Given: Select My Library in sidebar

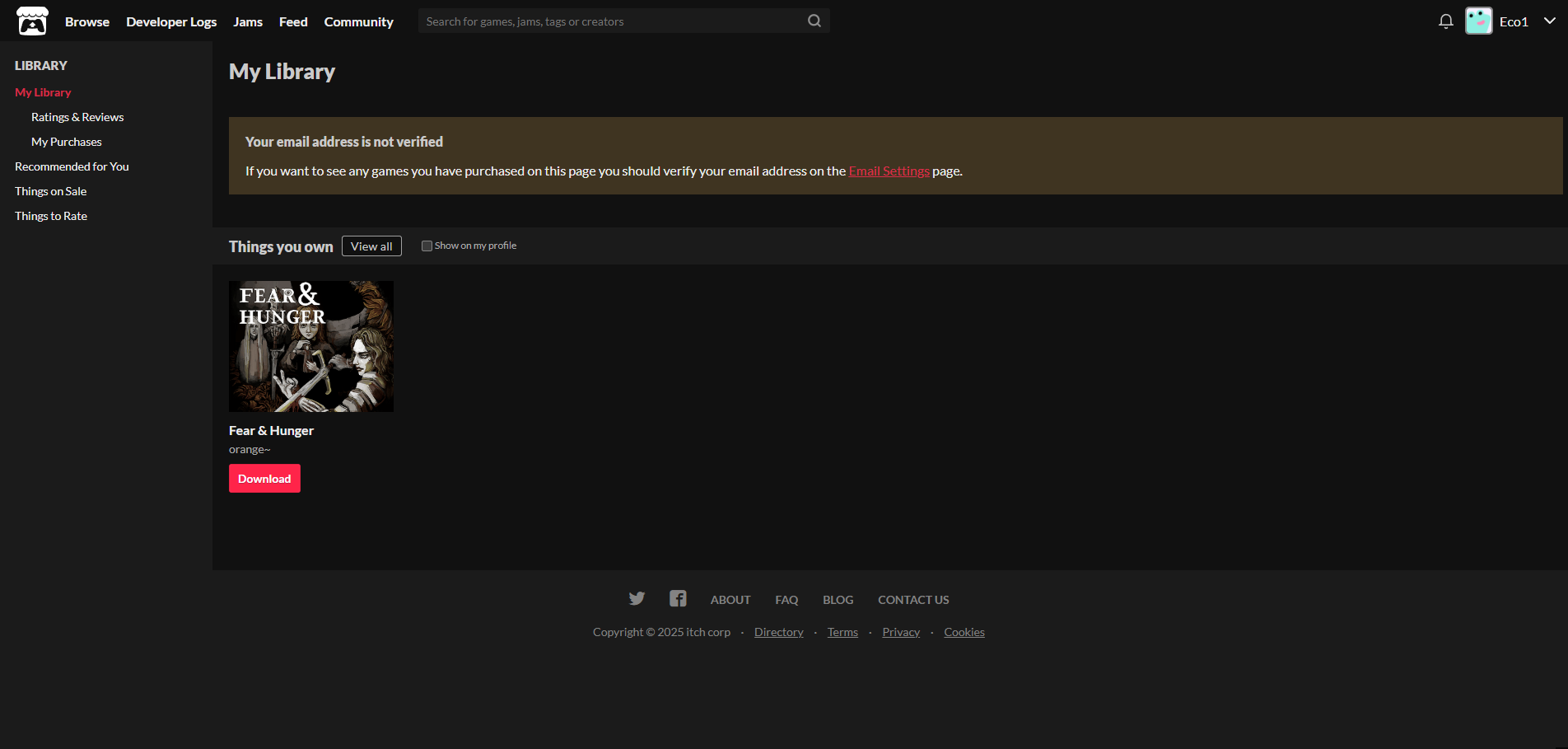Looking at the screenshot, I should (43, 92).
